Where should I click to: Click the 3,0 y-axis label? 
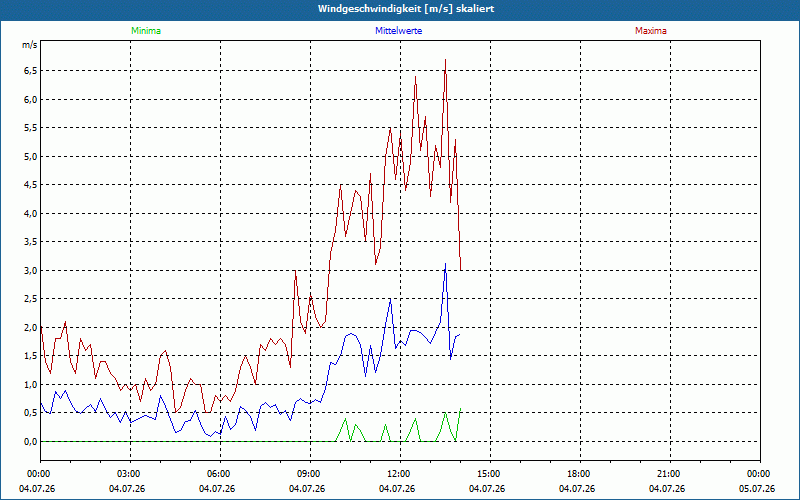click(x=31, y=270)
